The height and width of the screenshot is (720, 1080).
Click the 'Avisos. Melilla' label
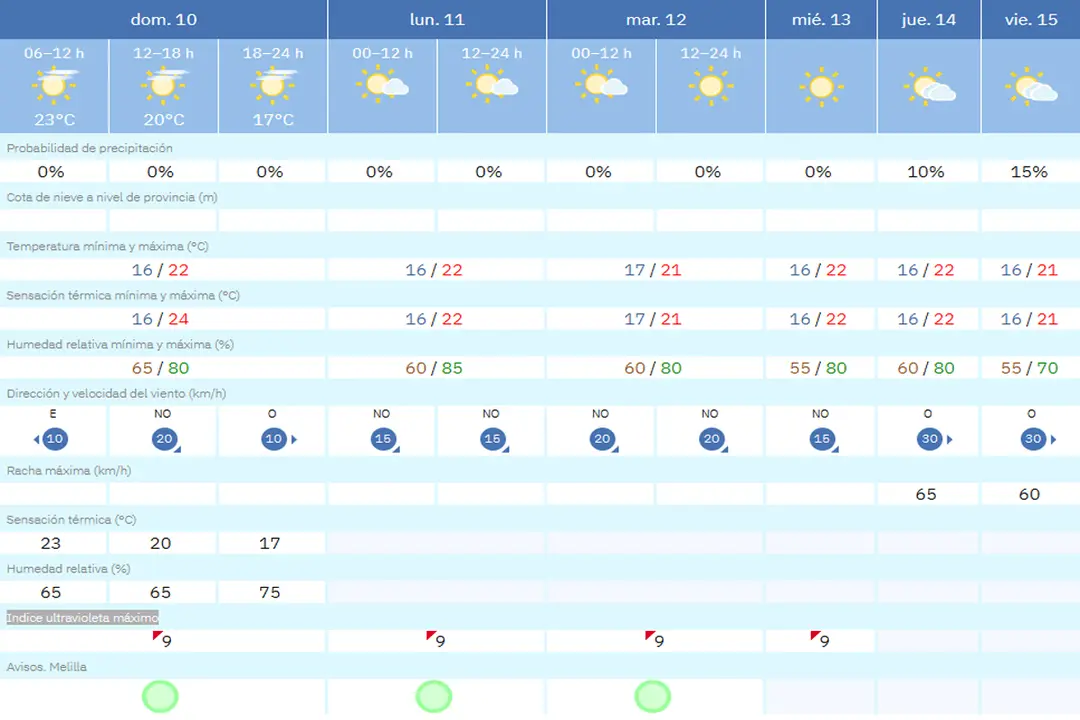[47, 667]
